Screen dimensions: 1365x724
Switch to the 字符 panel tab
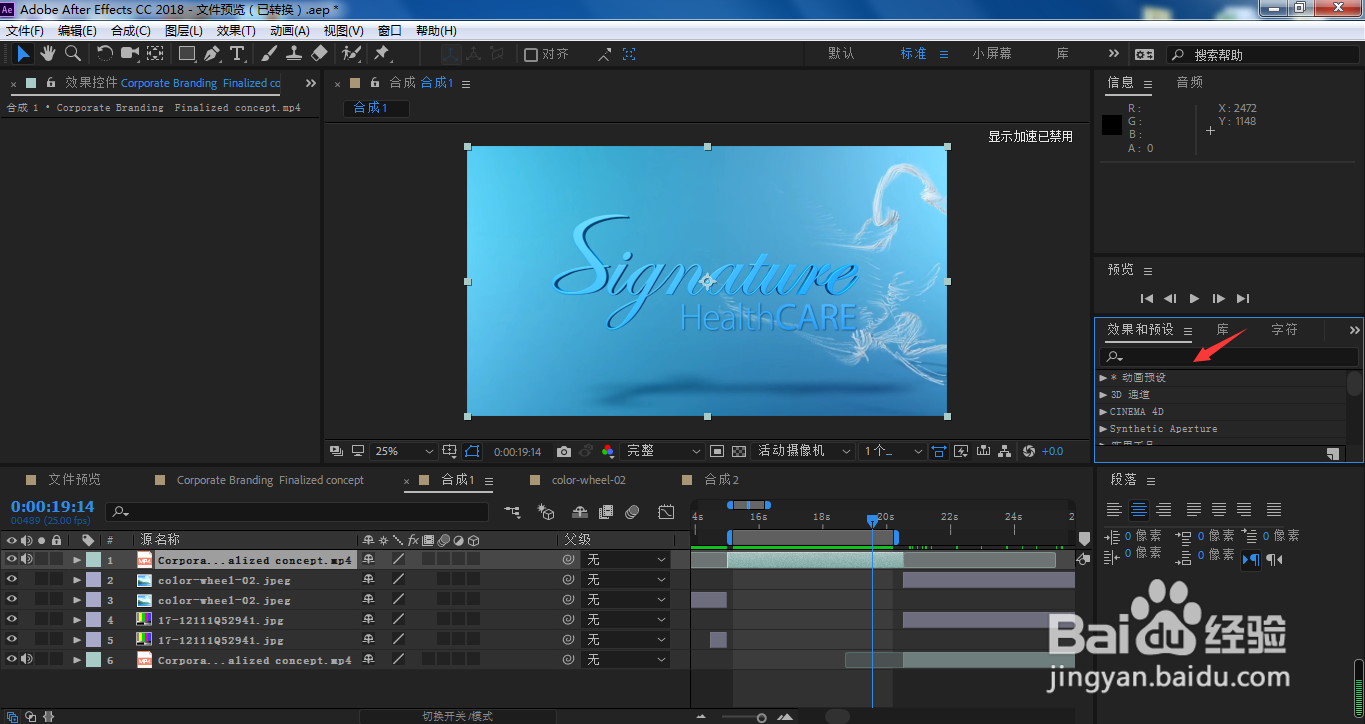coord(1284,329)
